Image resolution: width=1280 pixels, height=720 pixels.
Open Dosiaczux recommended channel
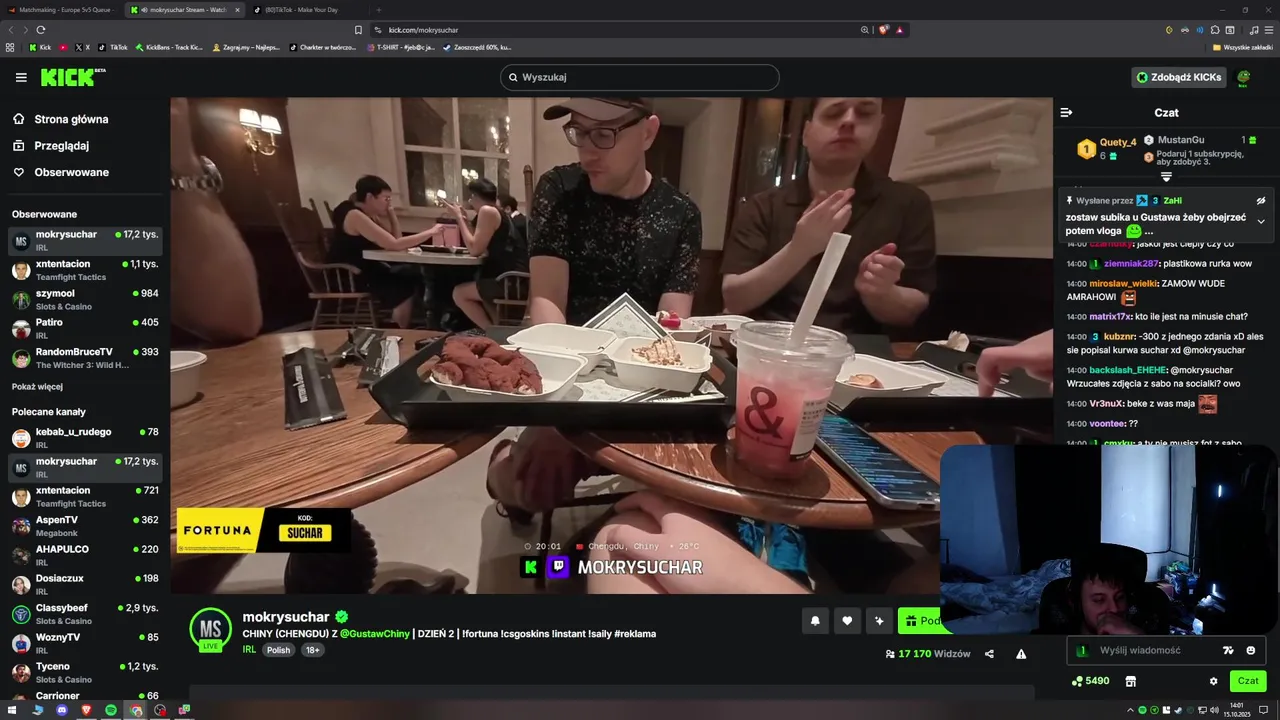tap(85, 584)
